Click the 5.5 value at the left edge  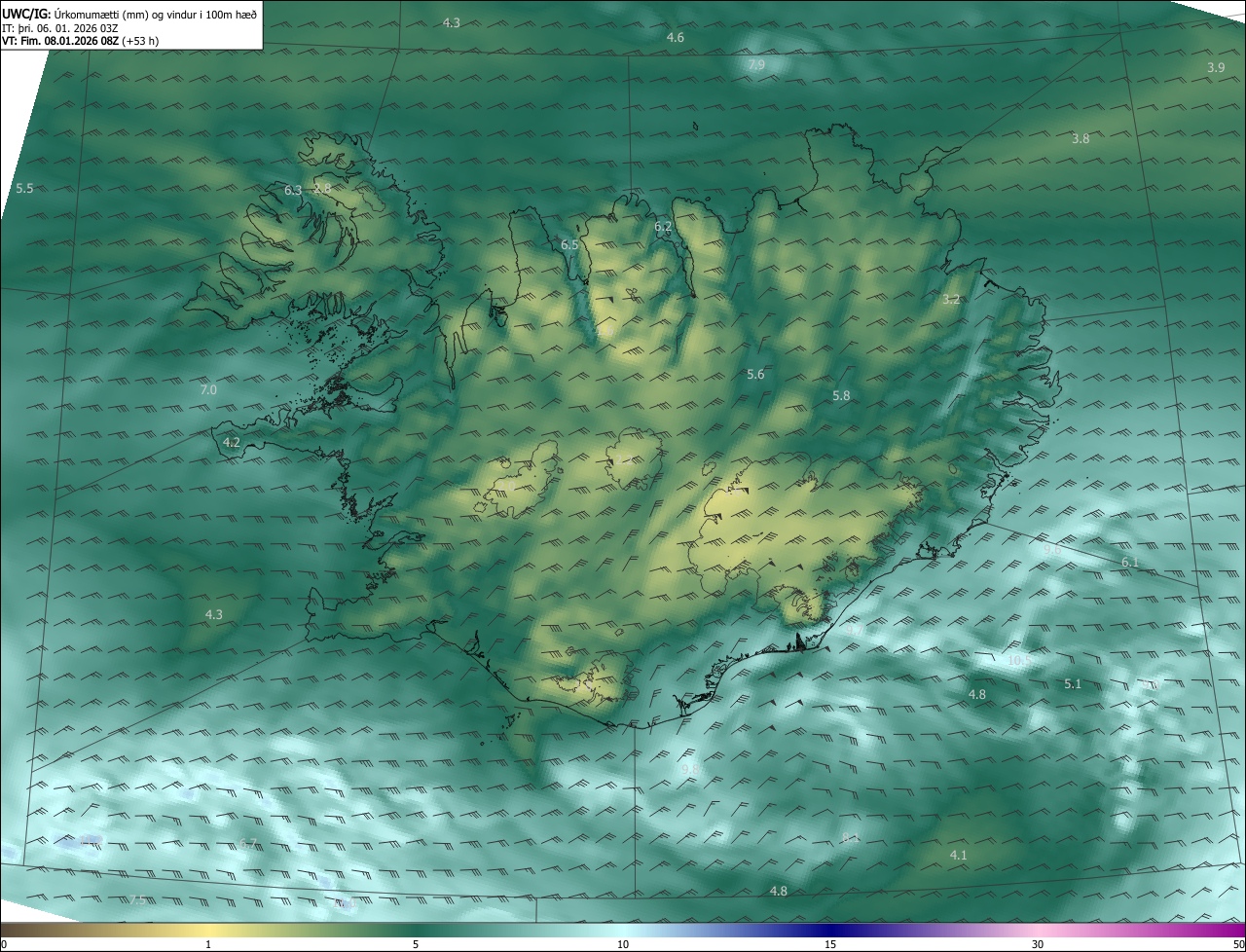(x=24, y=188)
